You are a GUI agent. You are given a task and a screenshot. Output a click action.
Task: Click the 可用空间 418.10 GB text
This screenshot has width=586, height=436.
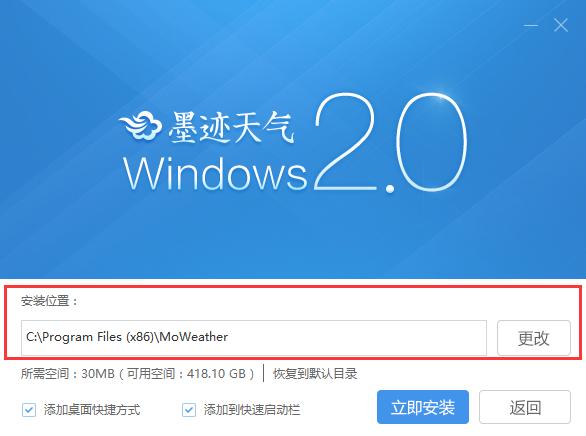pos(187,374)
